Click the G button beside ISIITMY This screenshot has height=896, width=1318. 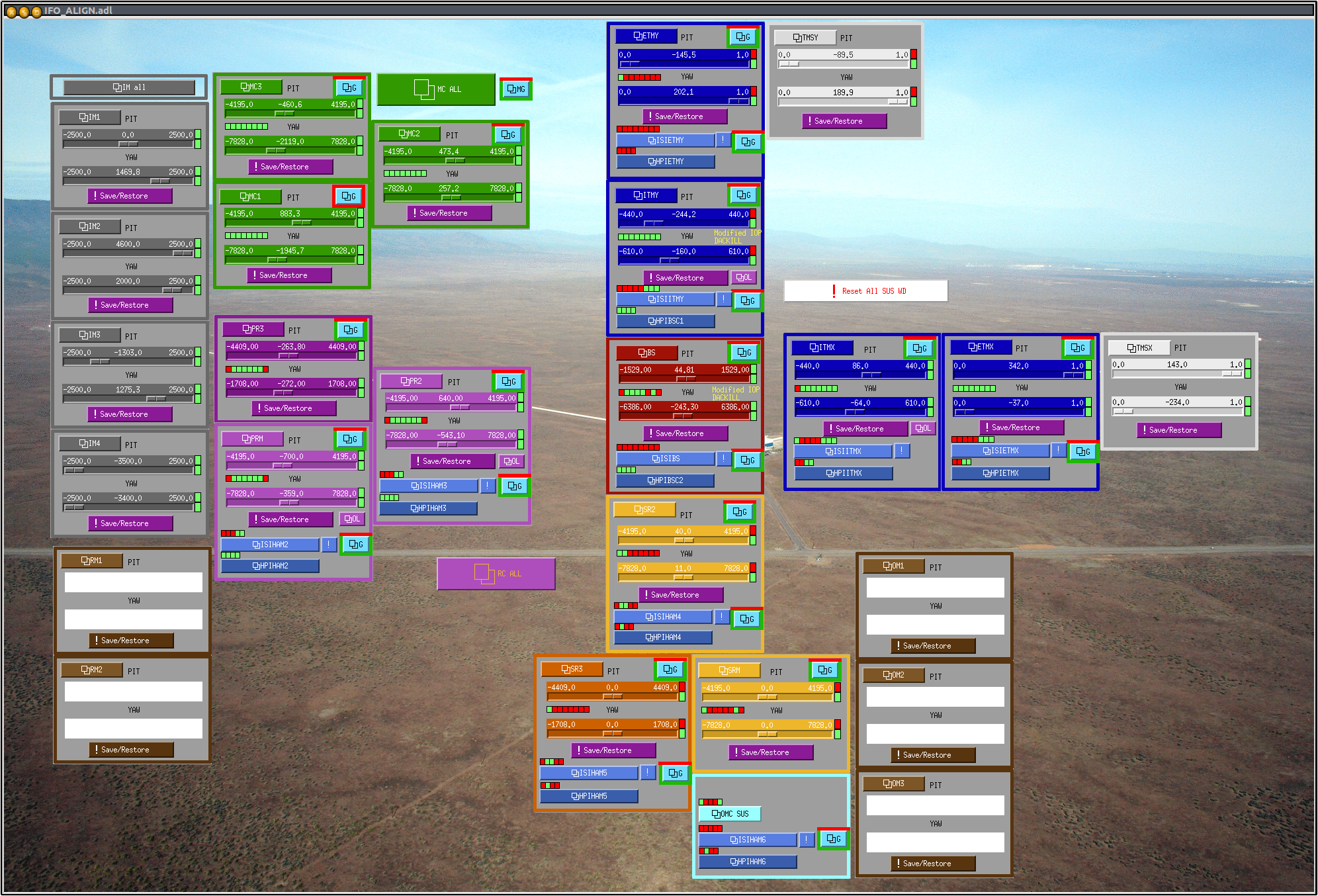coord(748,300)
